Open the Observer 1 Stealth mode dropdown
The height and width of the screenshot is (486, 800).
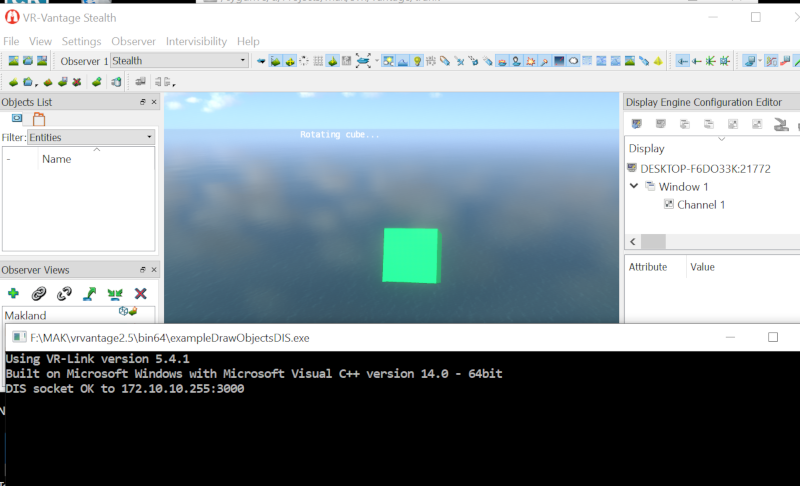pos(179,61)
